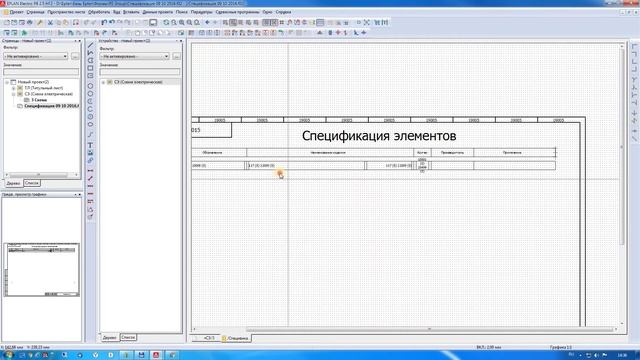This screenshot has width=640, height=360.
Task: Switch to the Спецификац page tab
Action: (236, 338)
